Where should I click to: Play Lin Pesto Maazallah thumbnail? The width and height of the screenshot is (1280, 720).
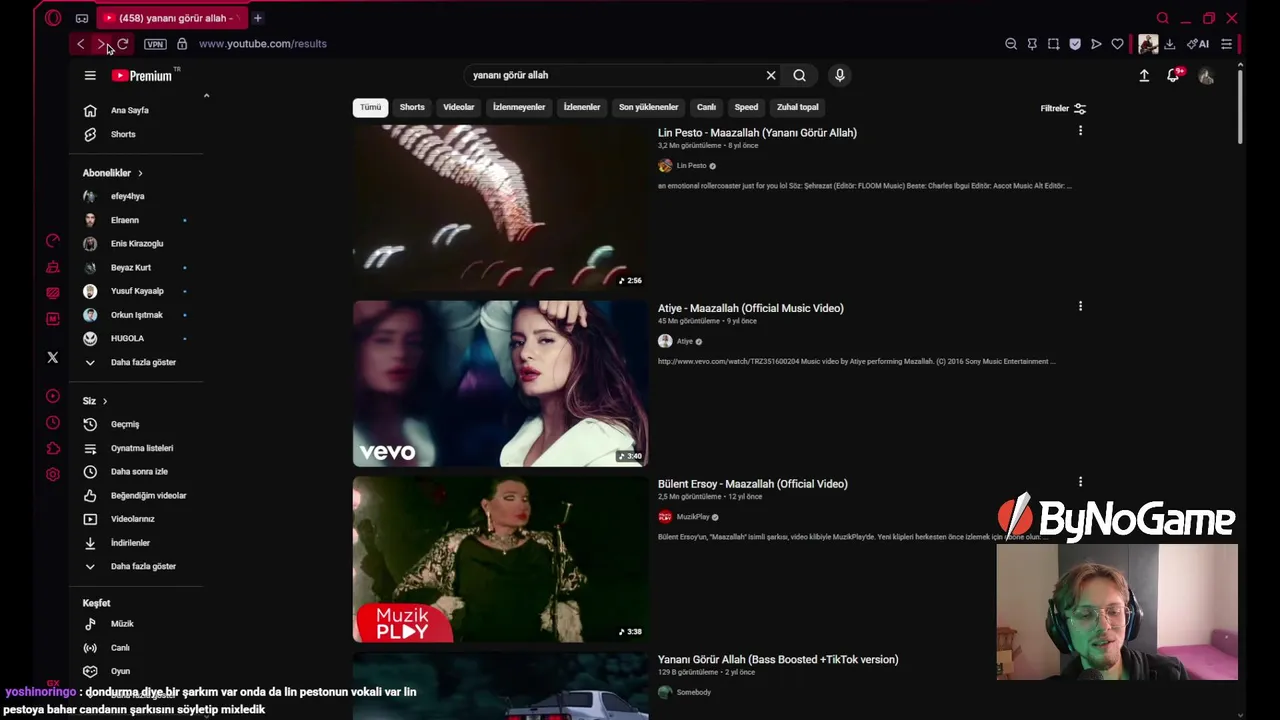tap(500, 207)
